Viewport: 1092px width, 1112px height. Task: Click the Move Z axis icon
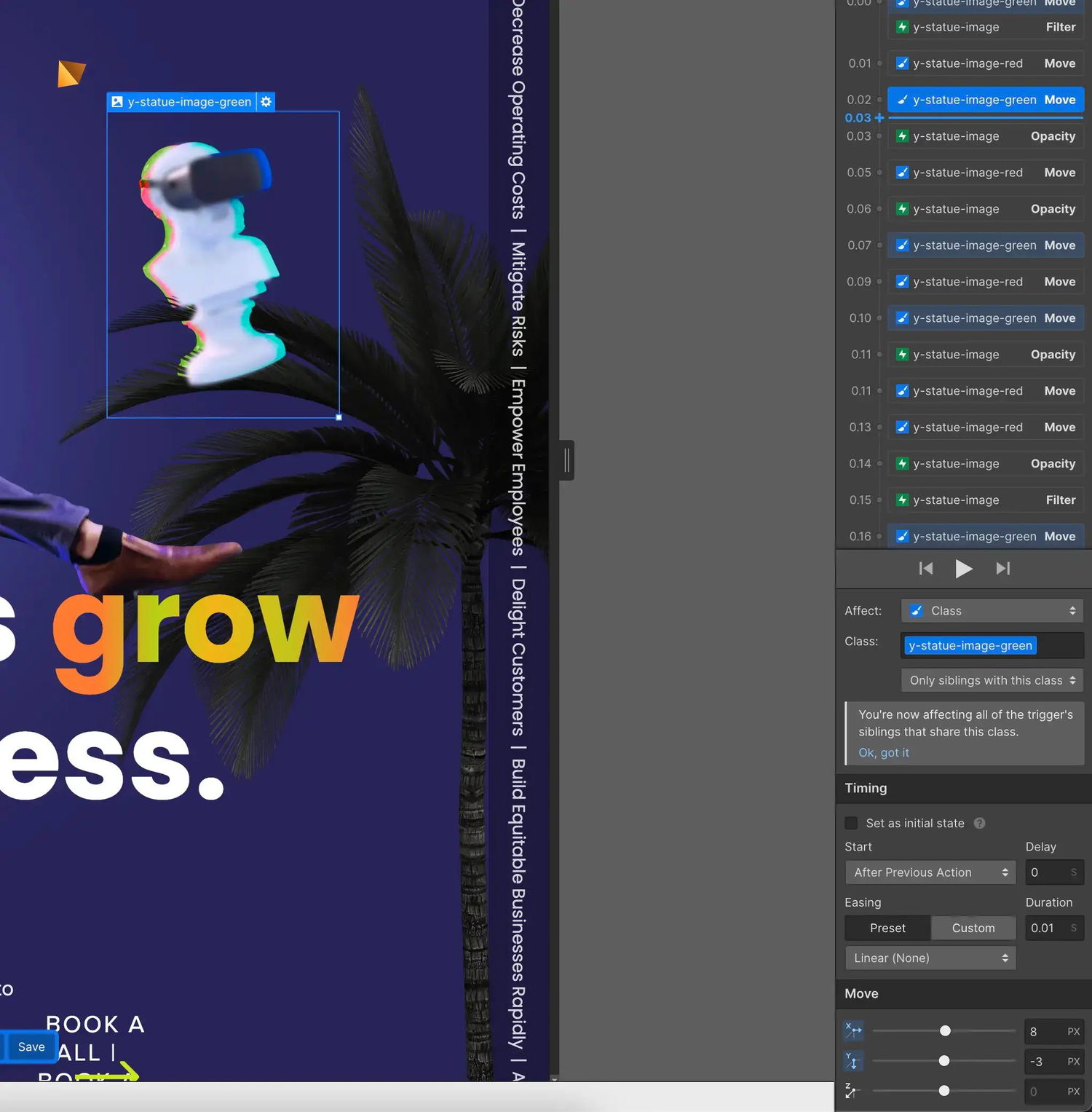(x=851, y=1091)
